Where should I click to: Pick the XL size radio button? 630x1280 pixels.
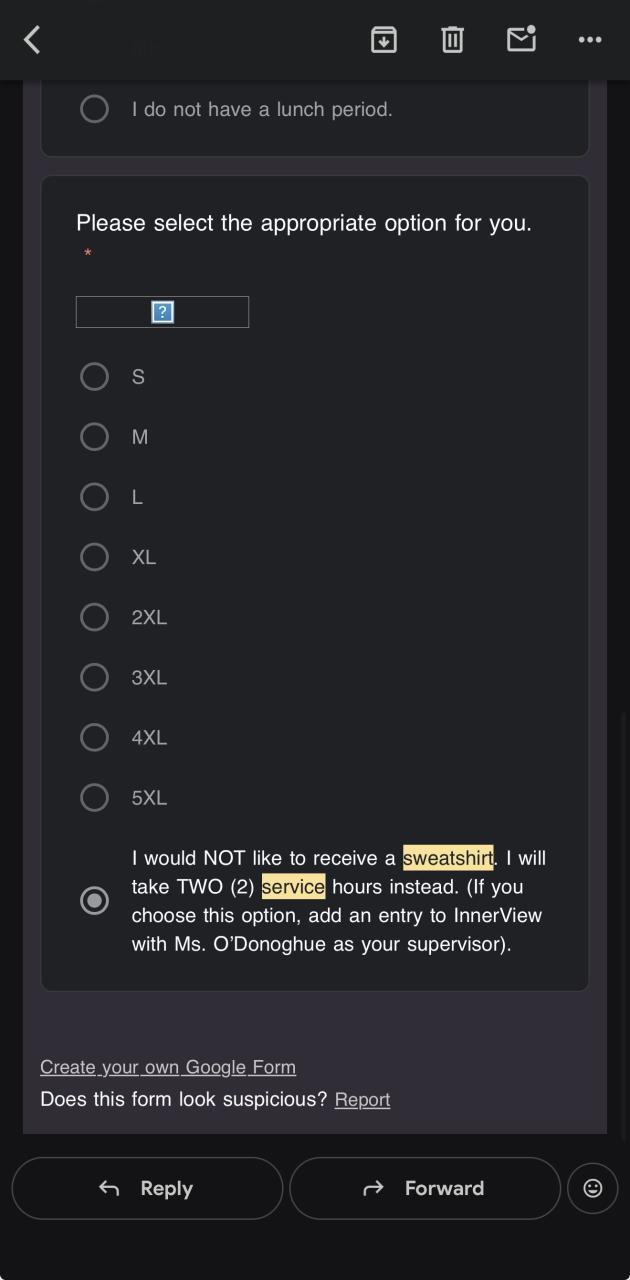click(94, 557)
